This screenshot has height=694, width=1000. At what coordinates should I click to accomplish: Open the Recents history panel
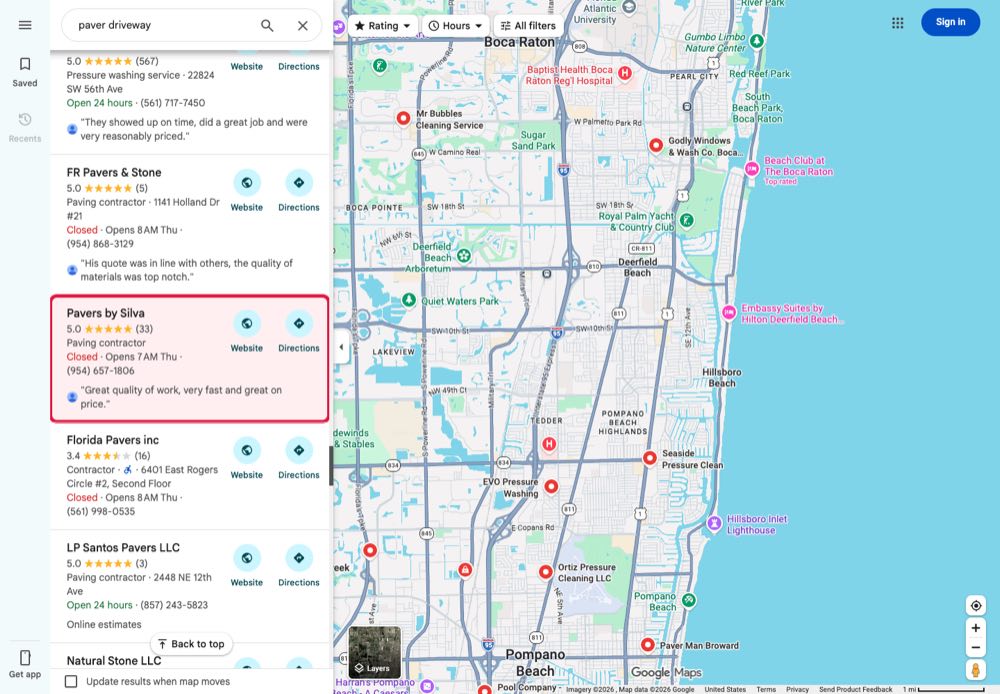(25, 127)
